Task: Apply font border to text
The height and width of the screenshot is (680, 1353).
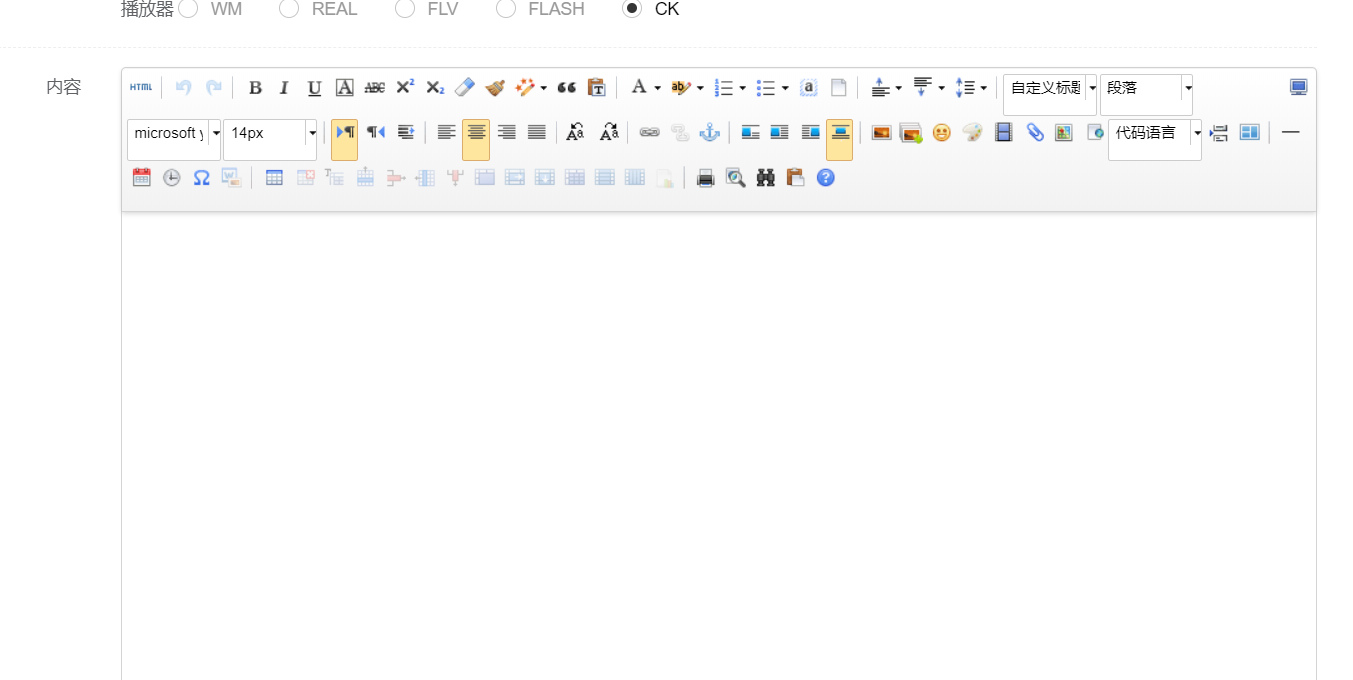Action: point(344,88)
